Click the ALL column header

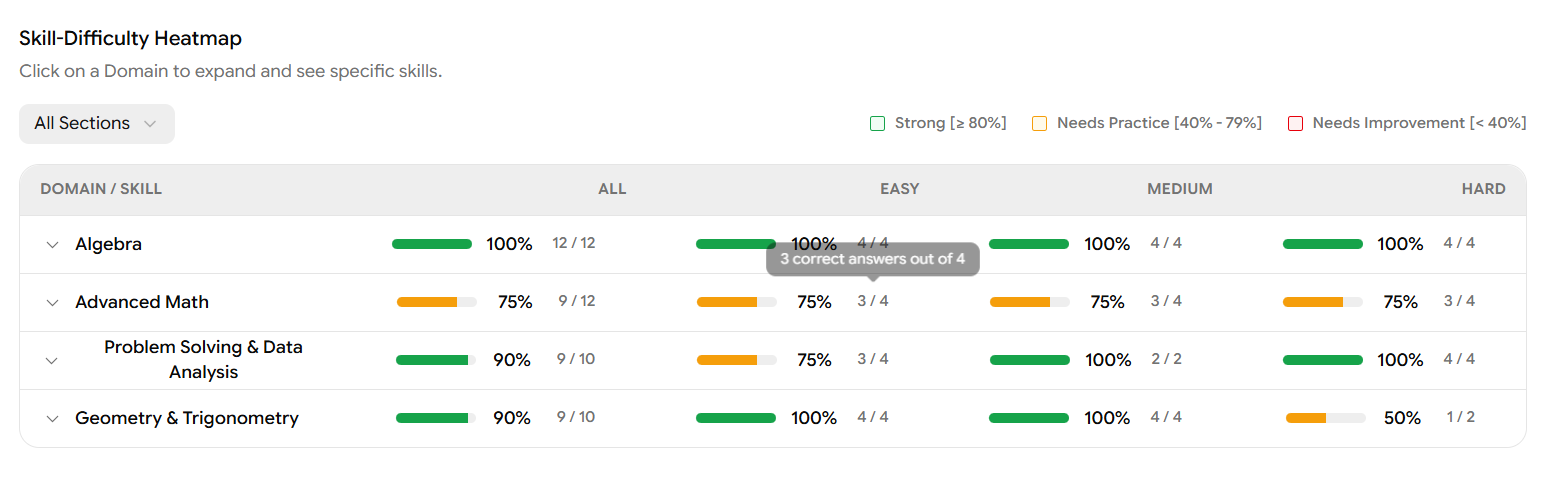pos(612,189)
